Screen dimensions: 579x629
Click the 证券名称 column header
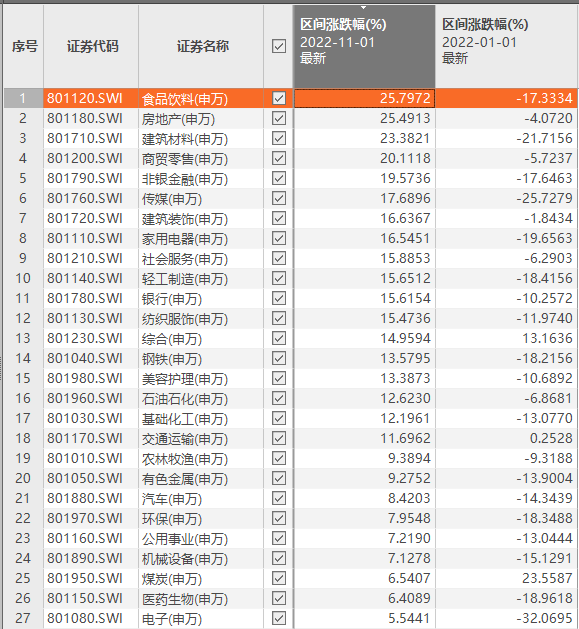coord(201,47)
